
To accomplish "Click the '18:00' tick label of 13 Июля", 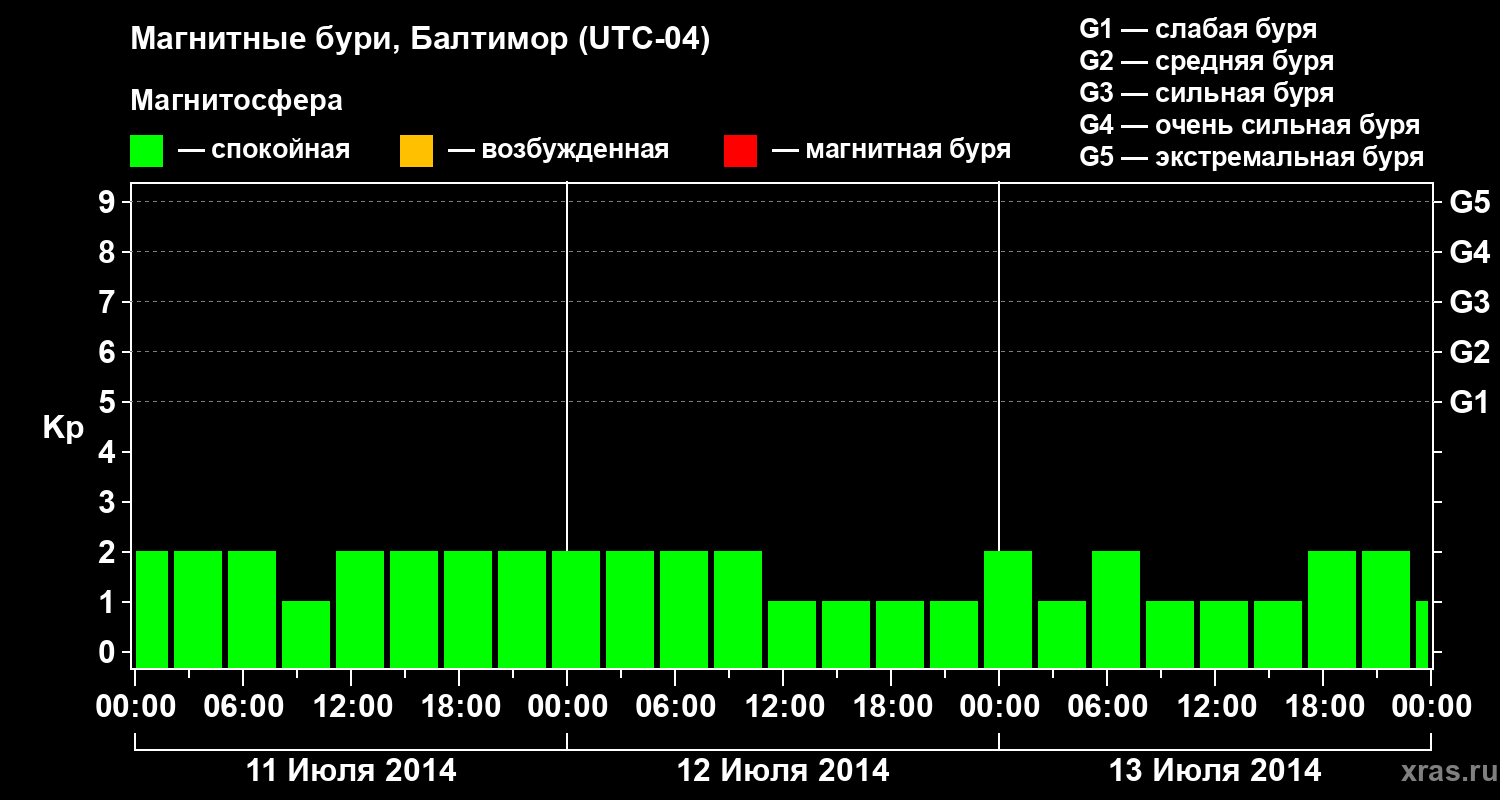I will click(x=1323, y=706).
